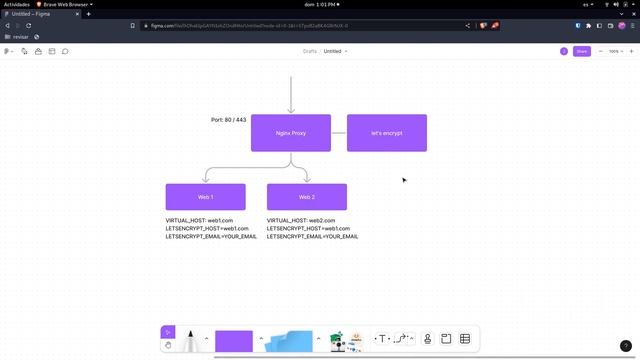Open the clock and calendar menu
The width and height of the screenshot is (640, 360).
tap(322, 4)
